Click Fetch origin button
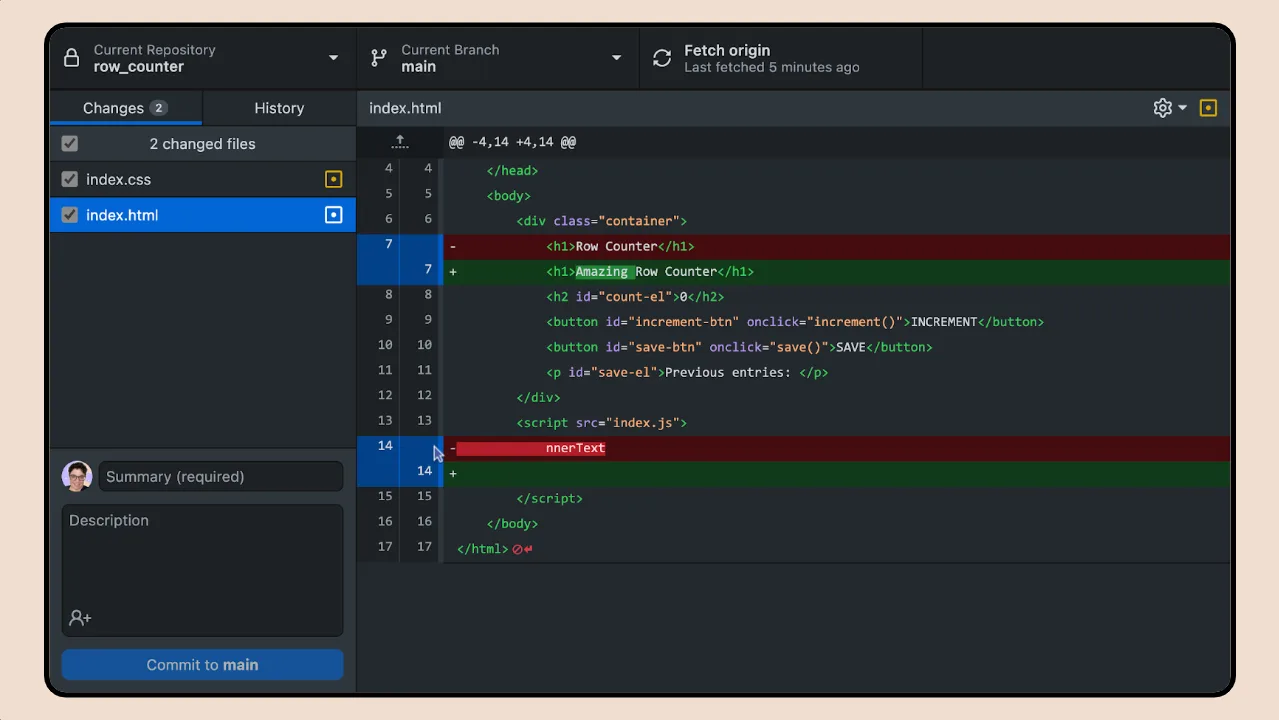This screenshot has height=720, width=1279. point(781,58)
